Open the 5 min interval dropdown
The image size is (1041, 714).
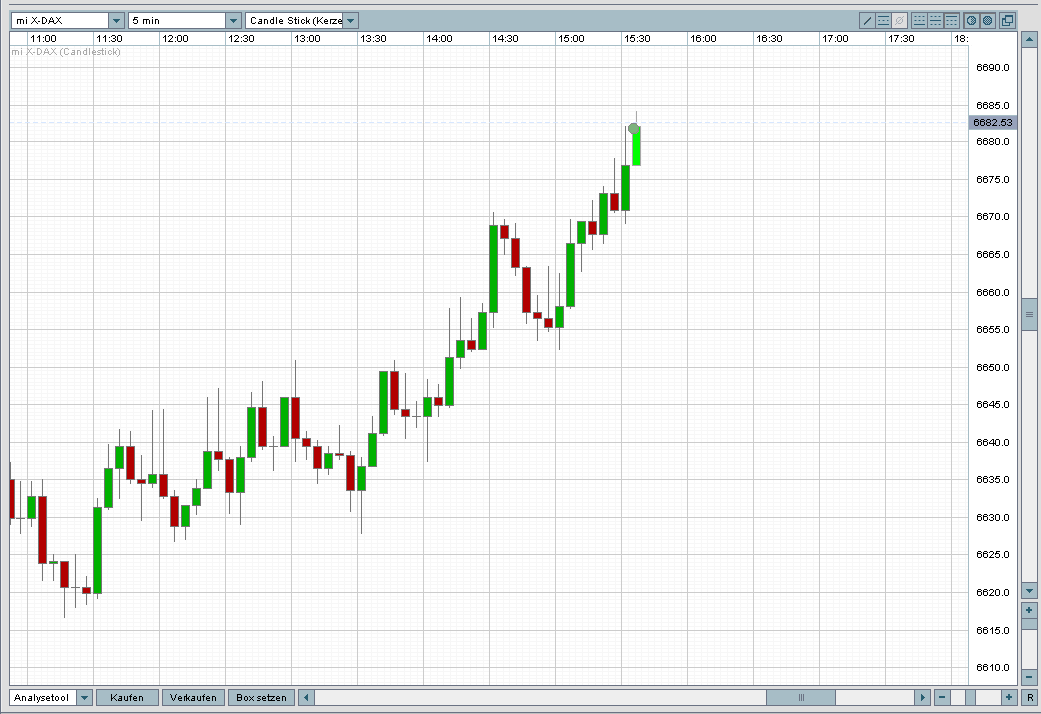point(234,21)
